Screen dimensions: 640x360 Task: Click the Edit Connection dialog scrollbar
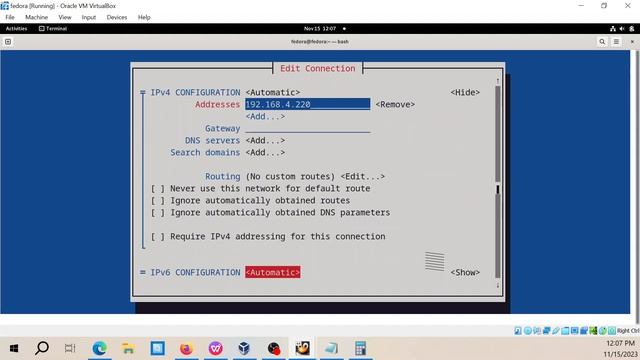pos(498,183)
